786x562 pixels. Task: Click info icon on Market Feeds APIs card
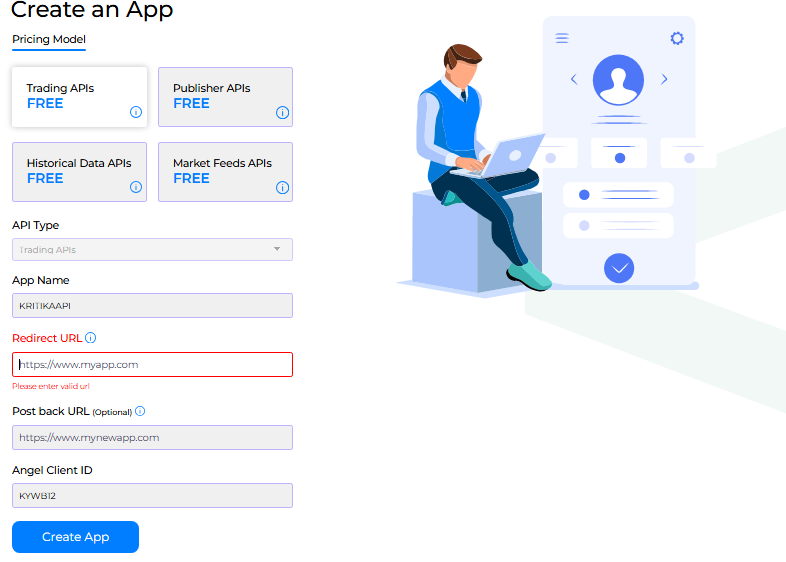coord(282,188)
